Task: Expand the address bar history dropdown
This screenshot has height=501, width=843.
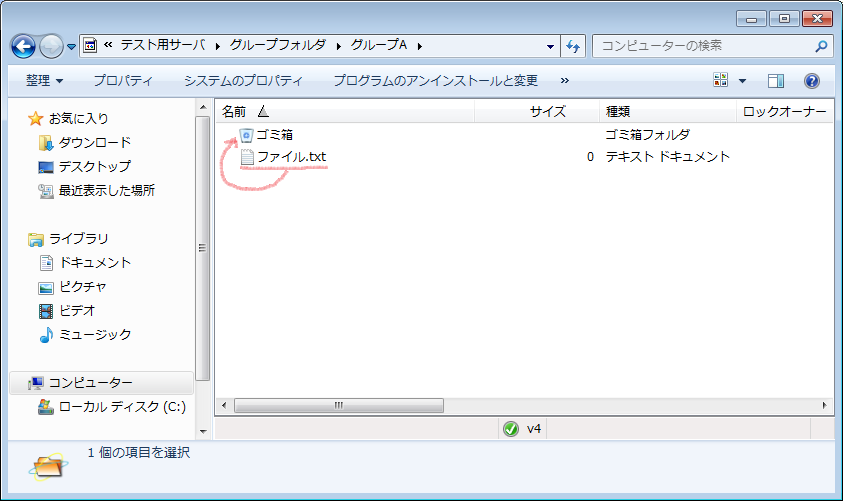Action: 550,46
